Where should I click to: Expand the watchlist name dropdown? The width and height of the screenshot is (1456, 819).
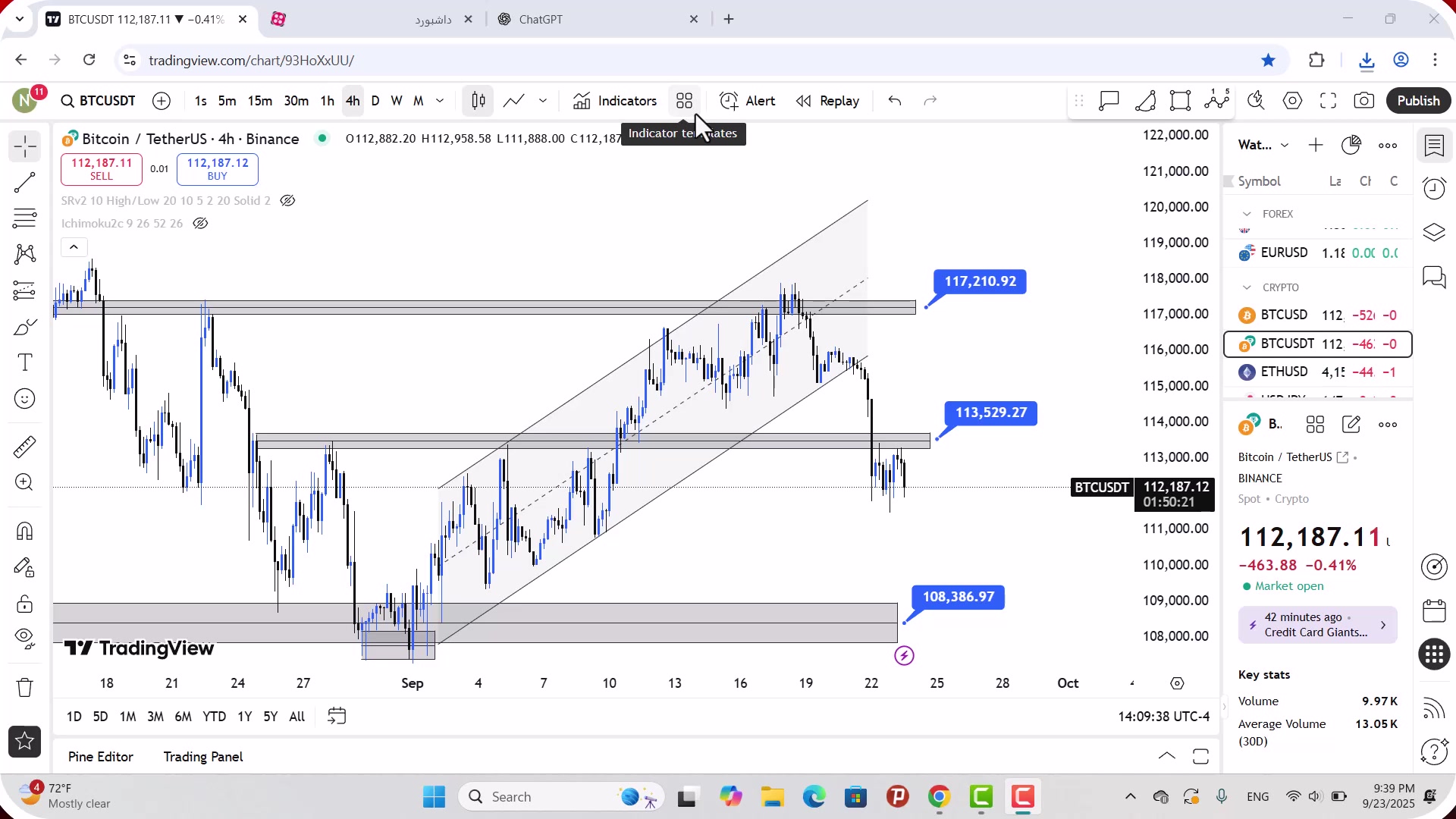click(1285, 146)
